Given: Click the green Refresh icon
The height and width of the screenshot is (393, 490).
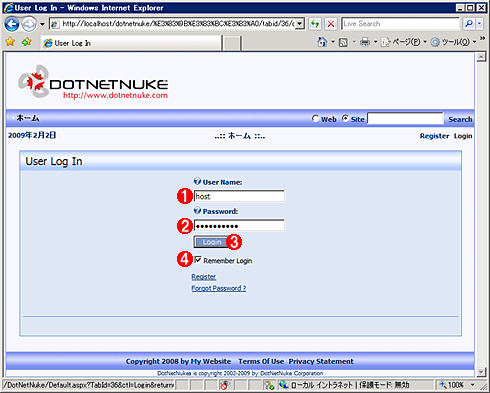Looking at the screenshot, I should 315,24.
